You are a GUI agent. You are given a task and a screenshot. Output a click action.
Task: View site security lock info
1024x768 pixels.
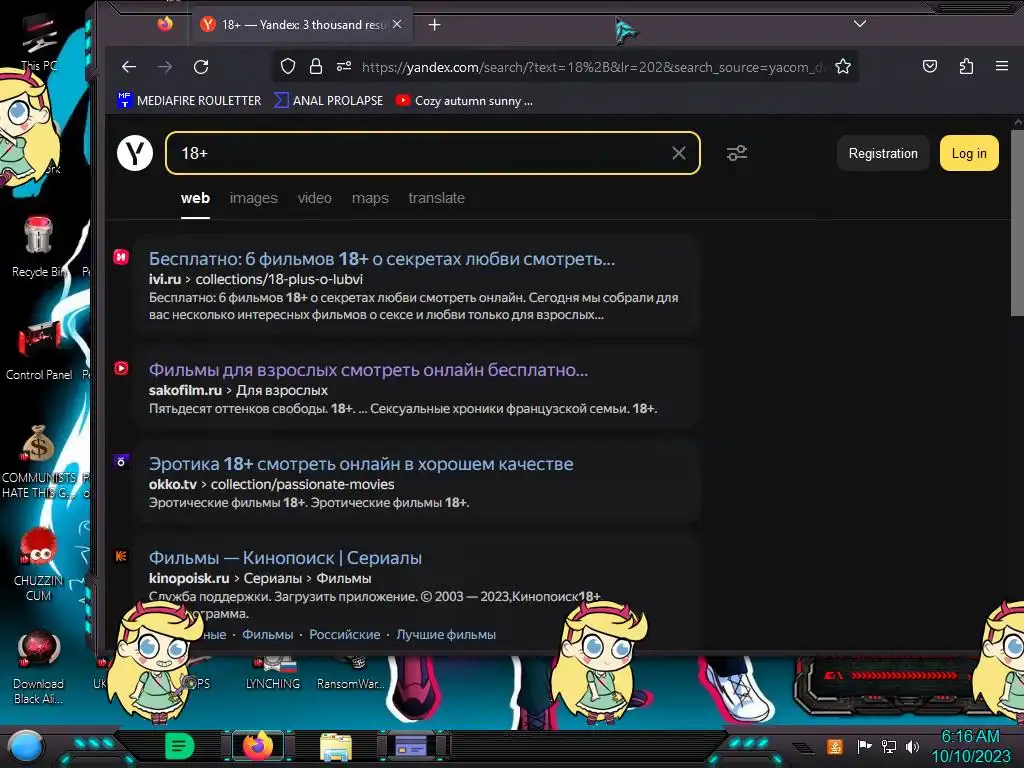coord(316,67)
